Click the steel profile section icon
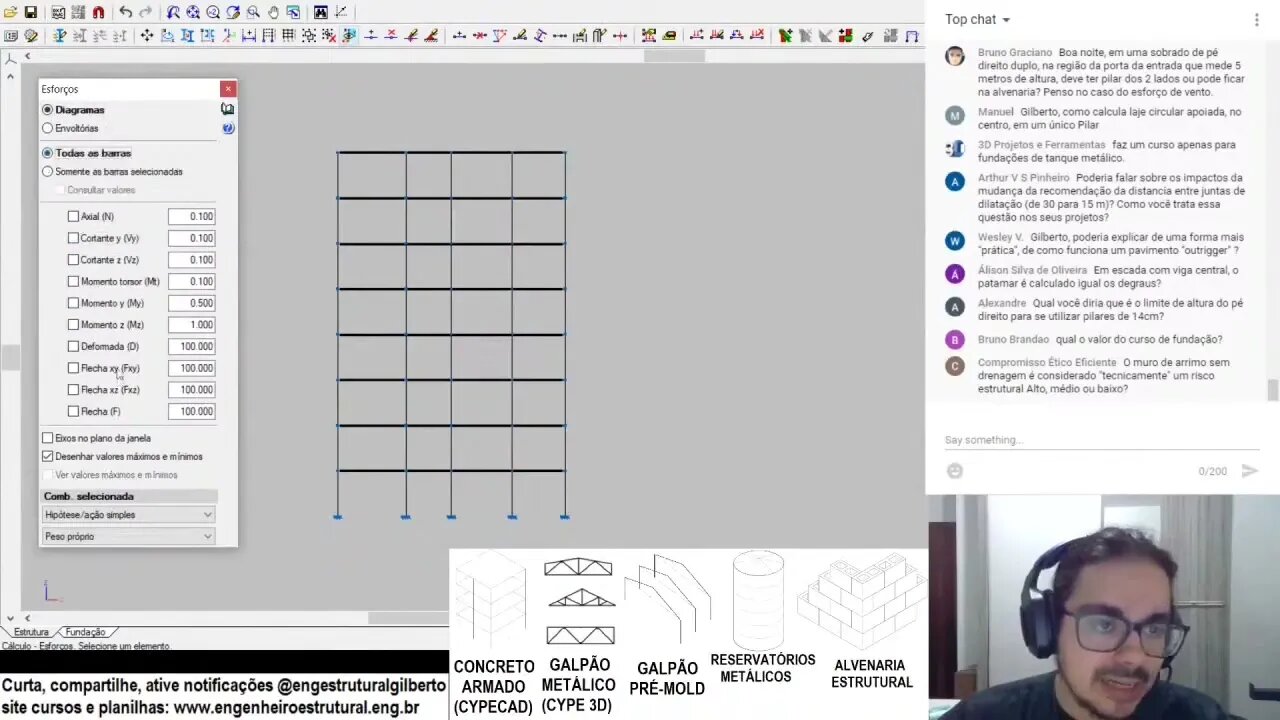1280x720 pixels. (x=60, y=36)
